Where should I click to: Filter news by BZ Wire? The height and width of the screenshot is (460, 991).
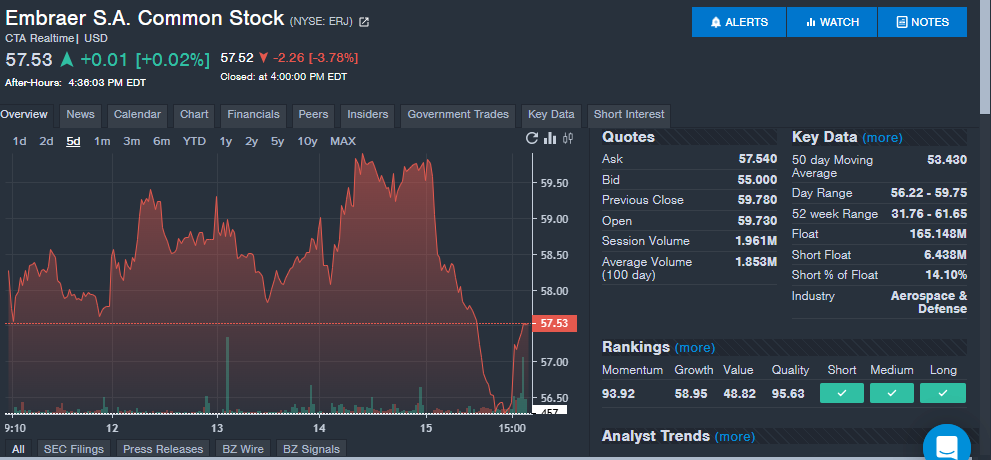click(243, 449)
